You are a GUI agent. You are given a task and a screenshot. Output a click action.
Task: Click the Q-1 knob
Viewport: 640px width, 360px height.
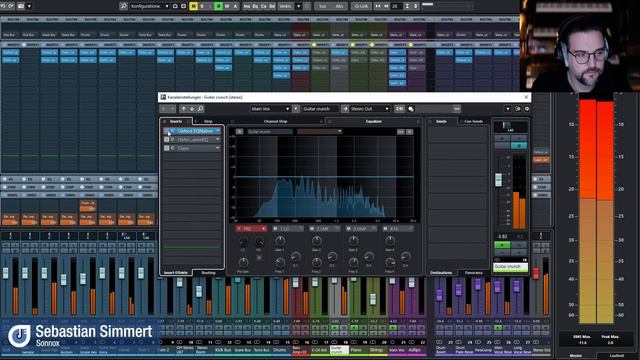coord(296,257)
